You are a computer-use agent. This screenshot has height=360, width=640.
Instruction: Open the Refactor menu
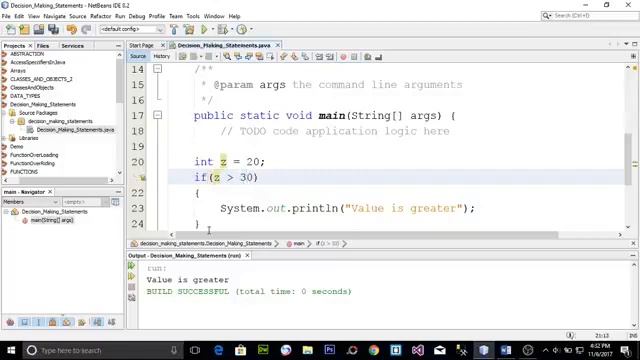pyautogui.click(x=100, y=16)
